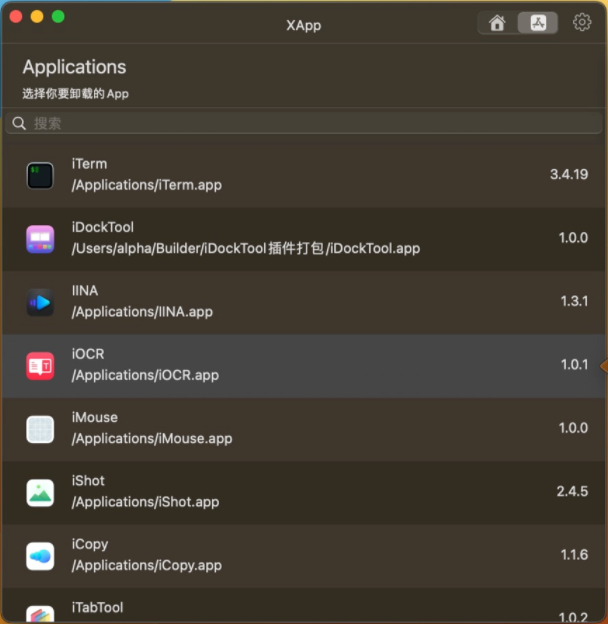Screen dimensions: 608x624
Task: Click version 1.0.1 of iOCR
Action: pyautogui.click(x=574, y=365)
